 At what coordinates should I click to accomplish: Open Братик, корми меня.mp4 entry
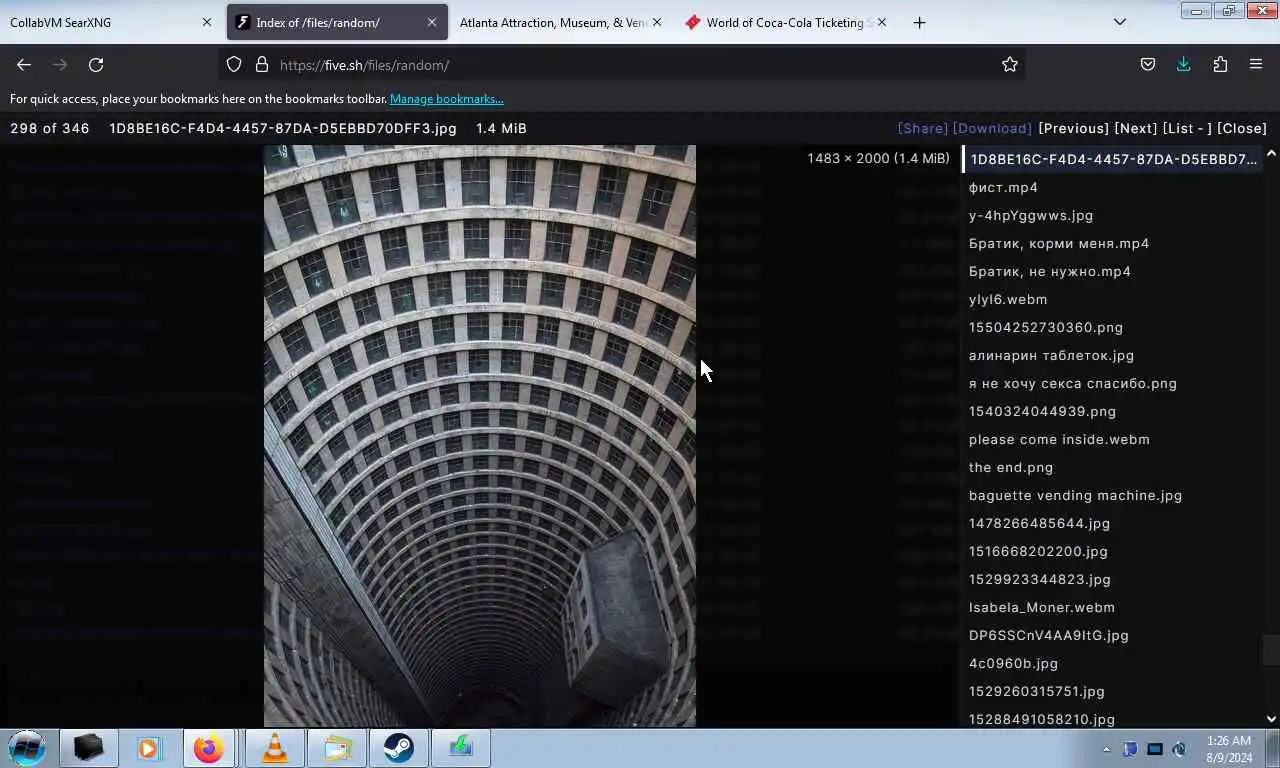click(1059, 243)
